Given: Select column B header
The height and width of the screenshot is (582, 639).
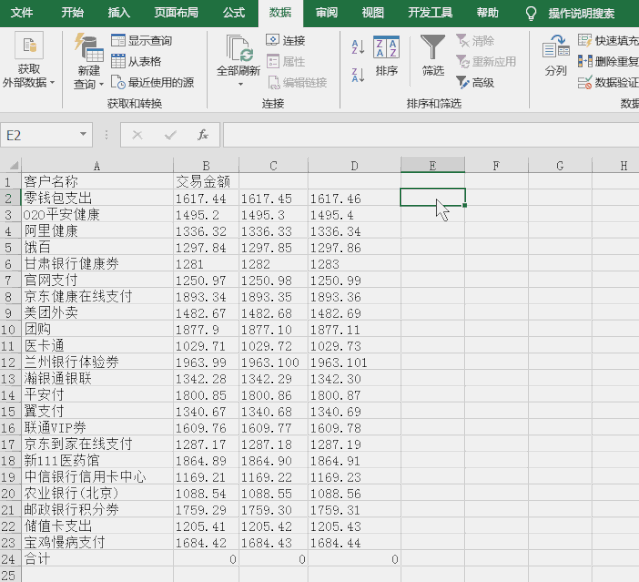Looking at the screenshot, I should (x=206, y=165).
